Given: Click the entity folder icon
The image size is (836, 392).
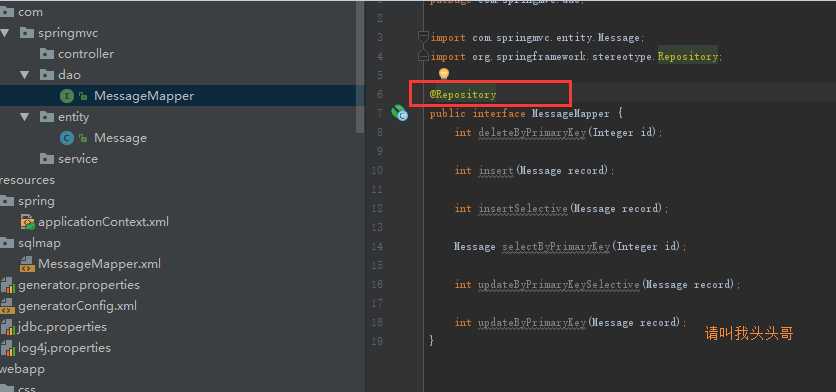Looking at the screenshot, I should 47,117.
